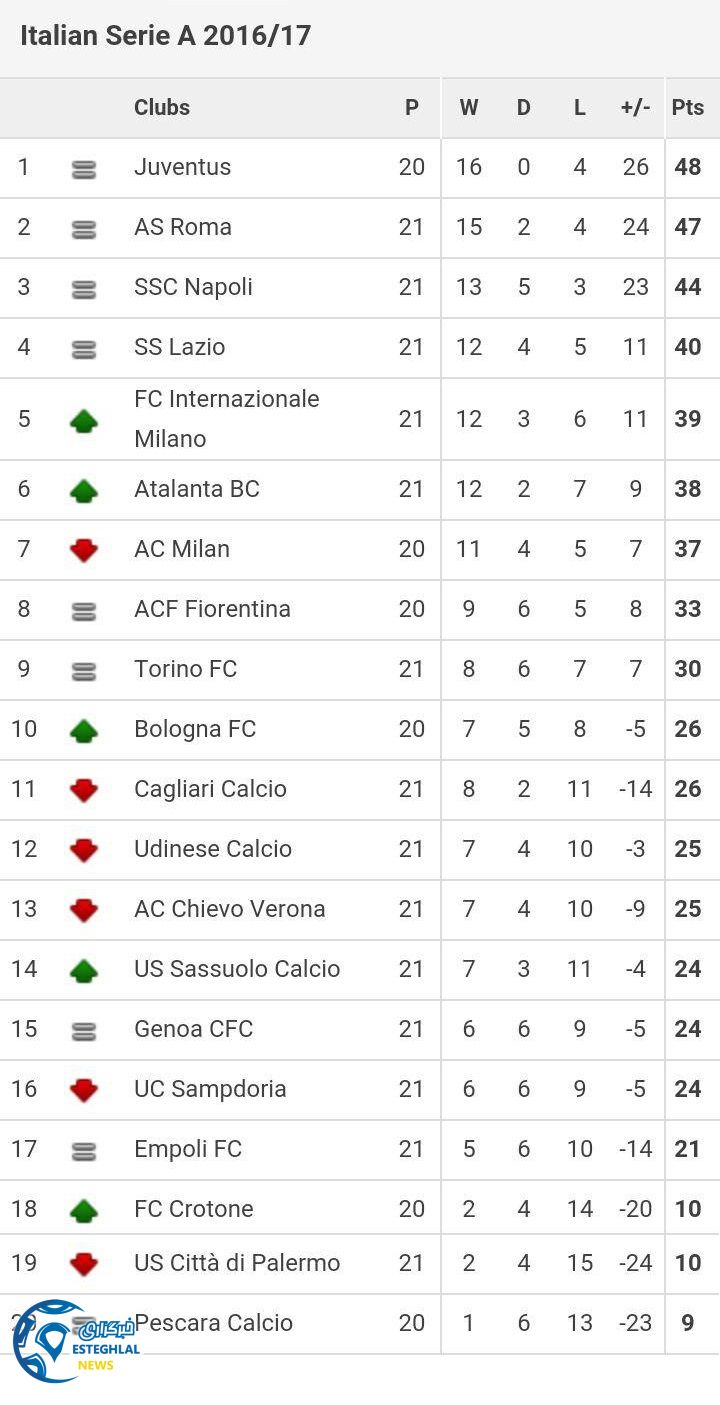Sort by the Pts column header
This screenshot has height=1405, width=720.
[x=687, y=108]
